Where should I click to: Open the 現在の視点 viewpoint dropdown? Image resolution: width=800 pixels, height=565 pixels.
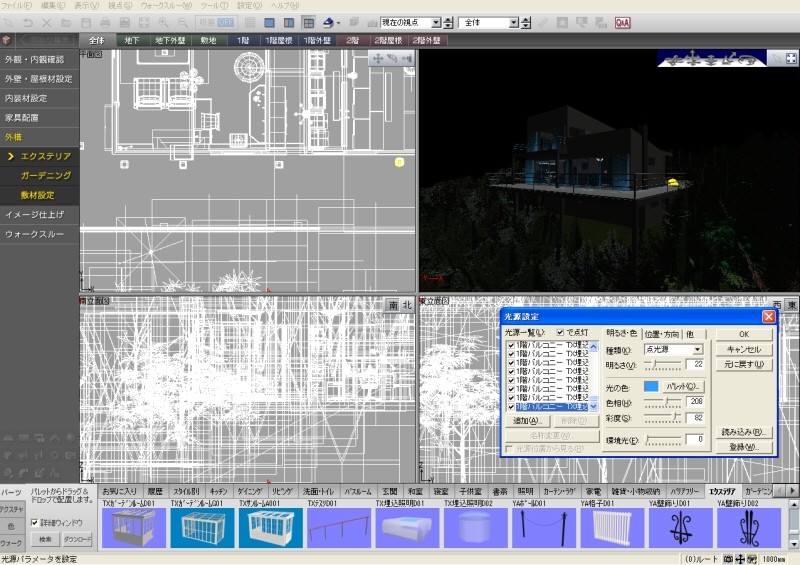coord(435,22)
